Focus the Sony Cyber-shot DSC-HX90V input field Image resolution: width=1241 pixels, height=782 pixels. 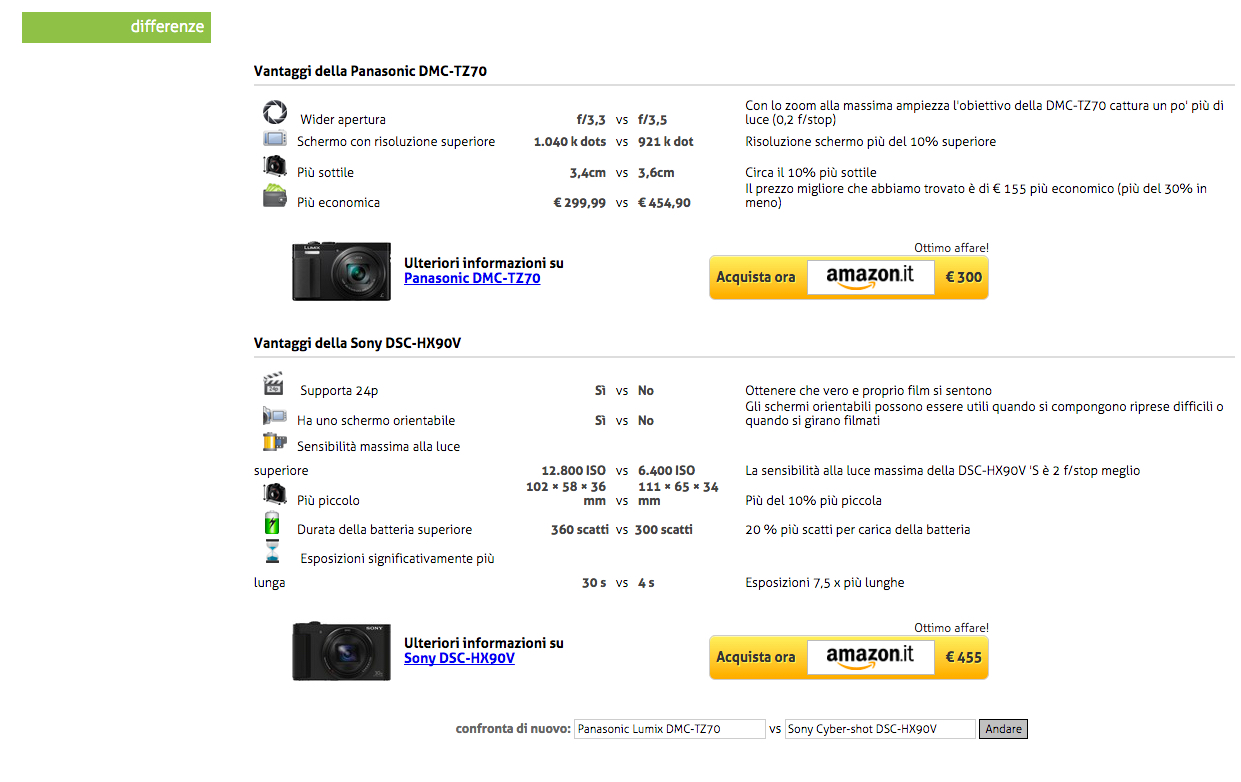pos(880,729)
